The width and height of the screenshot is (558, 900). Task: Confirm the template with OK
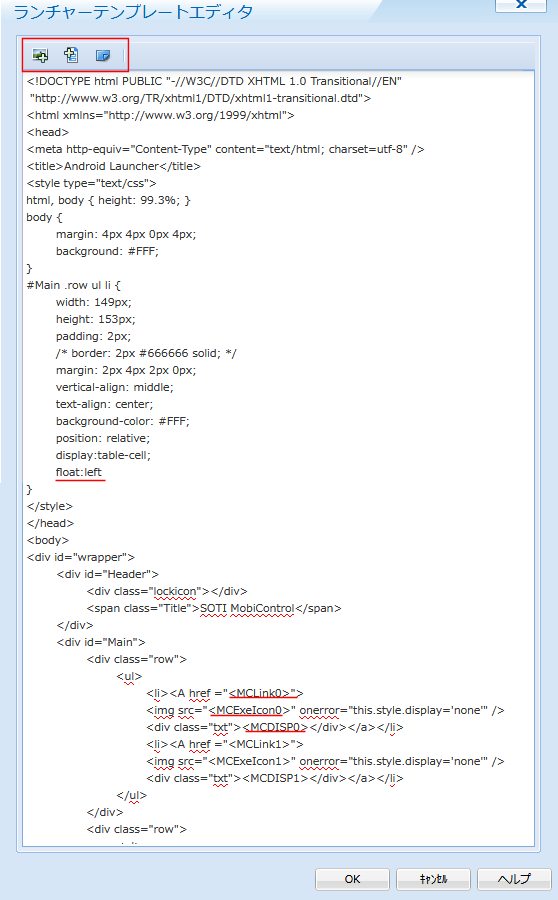tap(352, 879)
